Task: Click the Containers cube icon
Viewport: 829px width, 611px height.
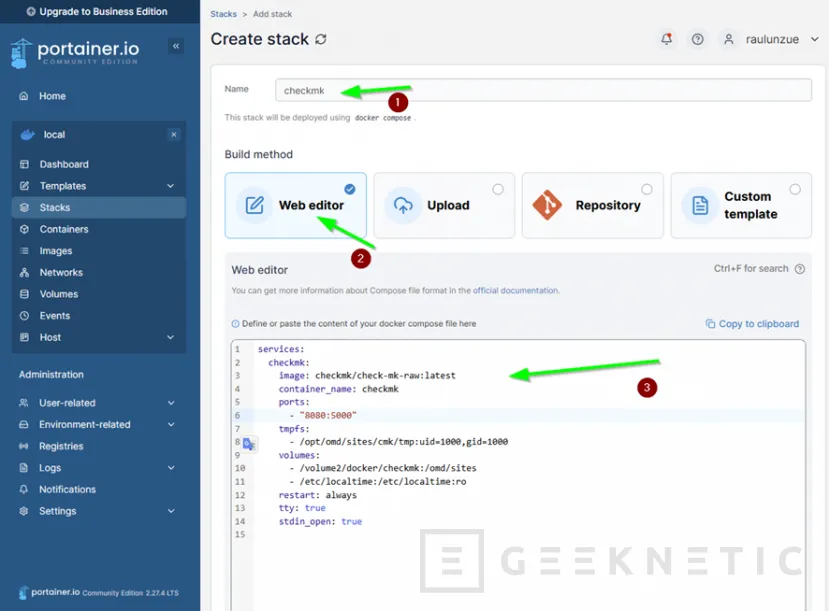Action: (x=24, y=229)
